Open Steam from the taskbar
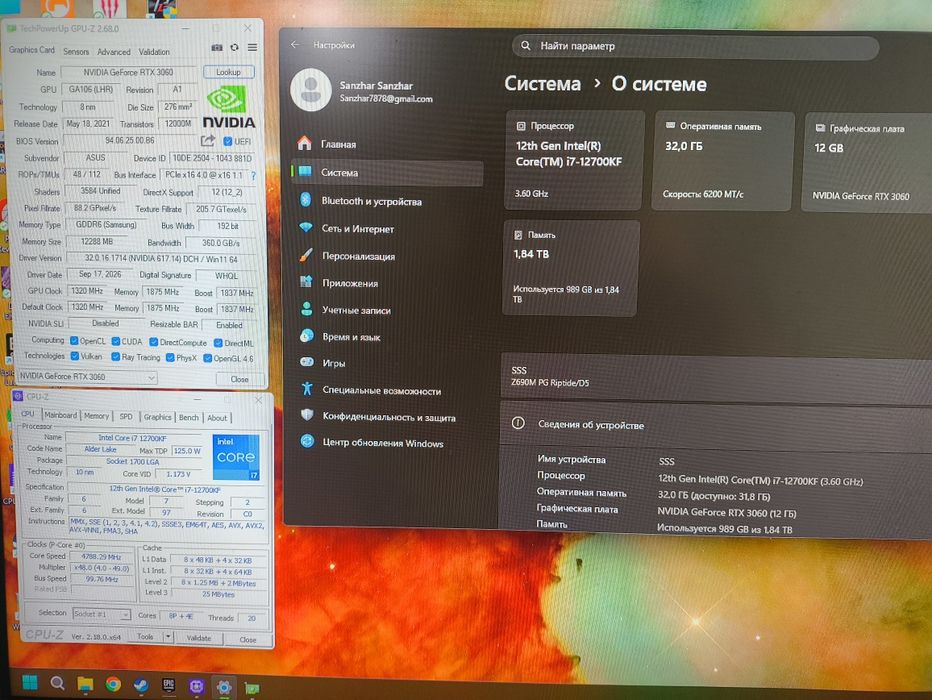 [x=141, y=685]
